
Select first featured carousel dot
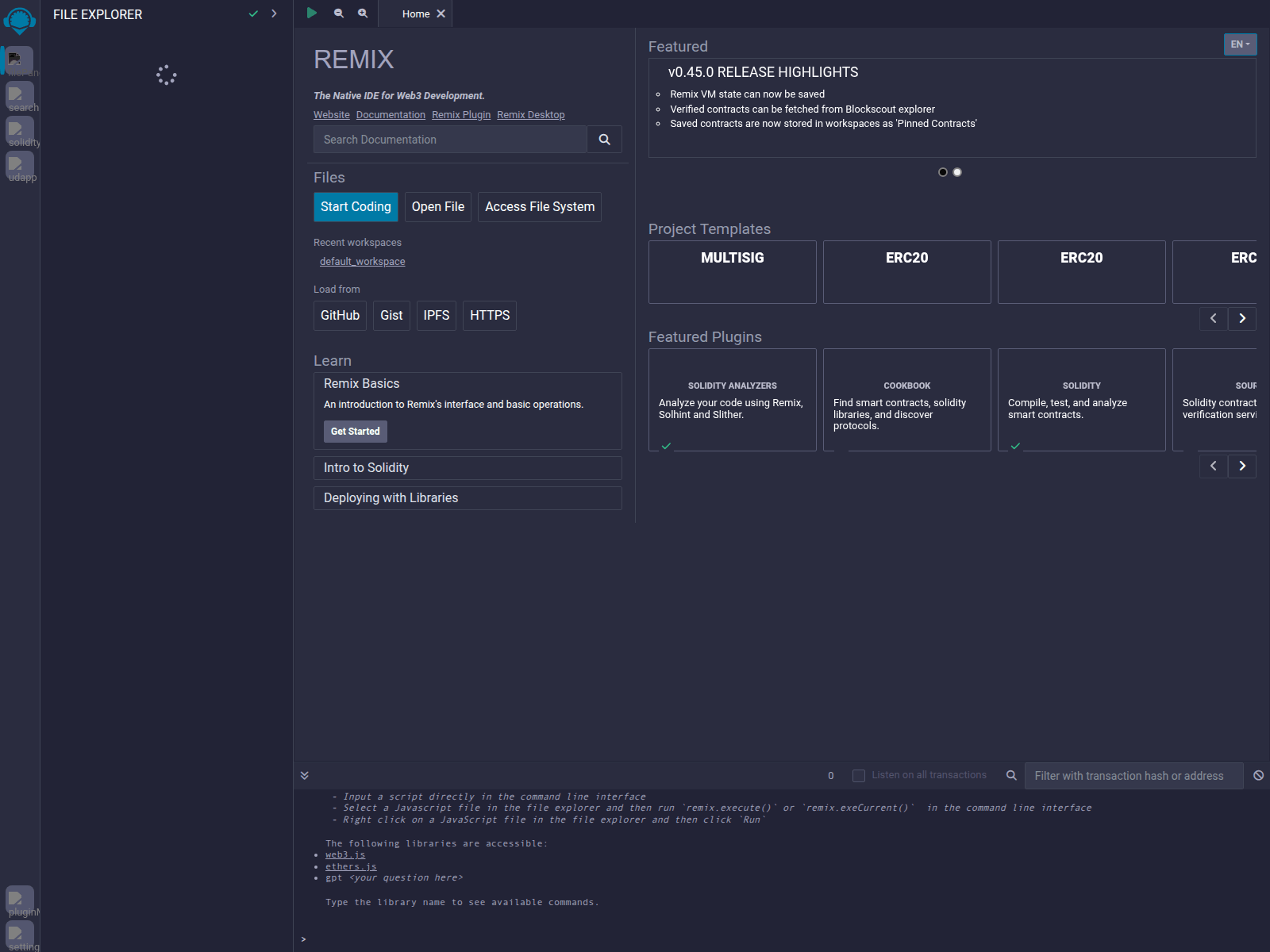coord(943,172)
